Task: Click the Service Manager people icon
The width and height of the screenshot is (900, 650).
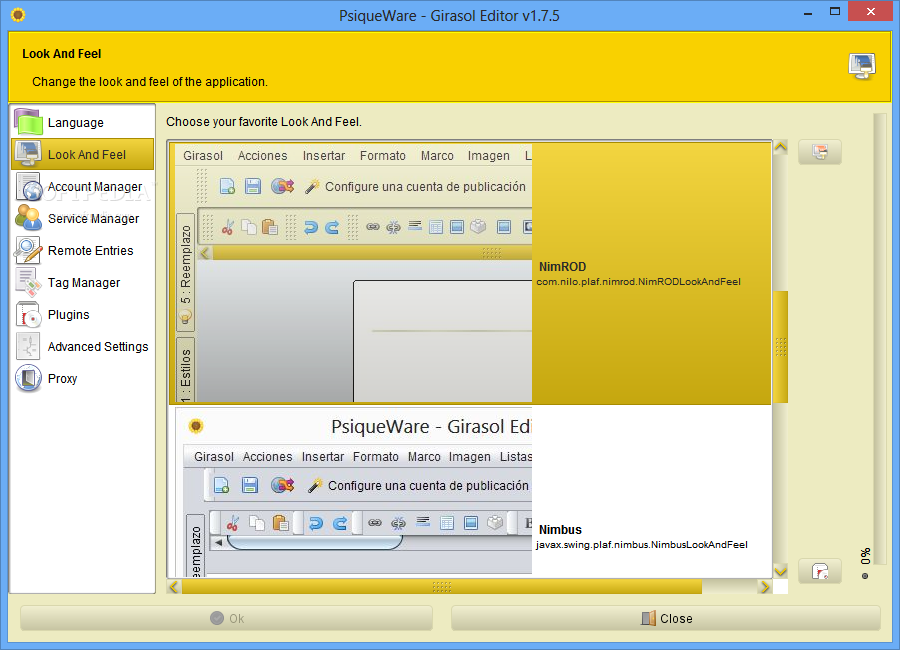Action: 28,218
